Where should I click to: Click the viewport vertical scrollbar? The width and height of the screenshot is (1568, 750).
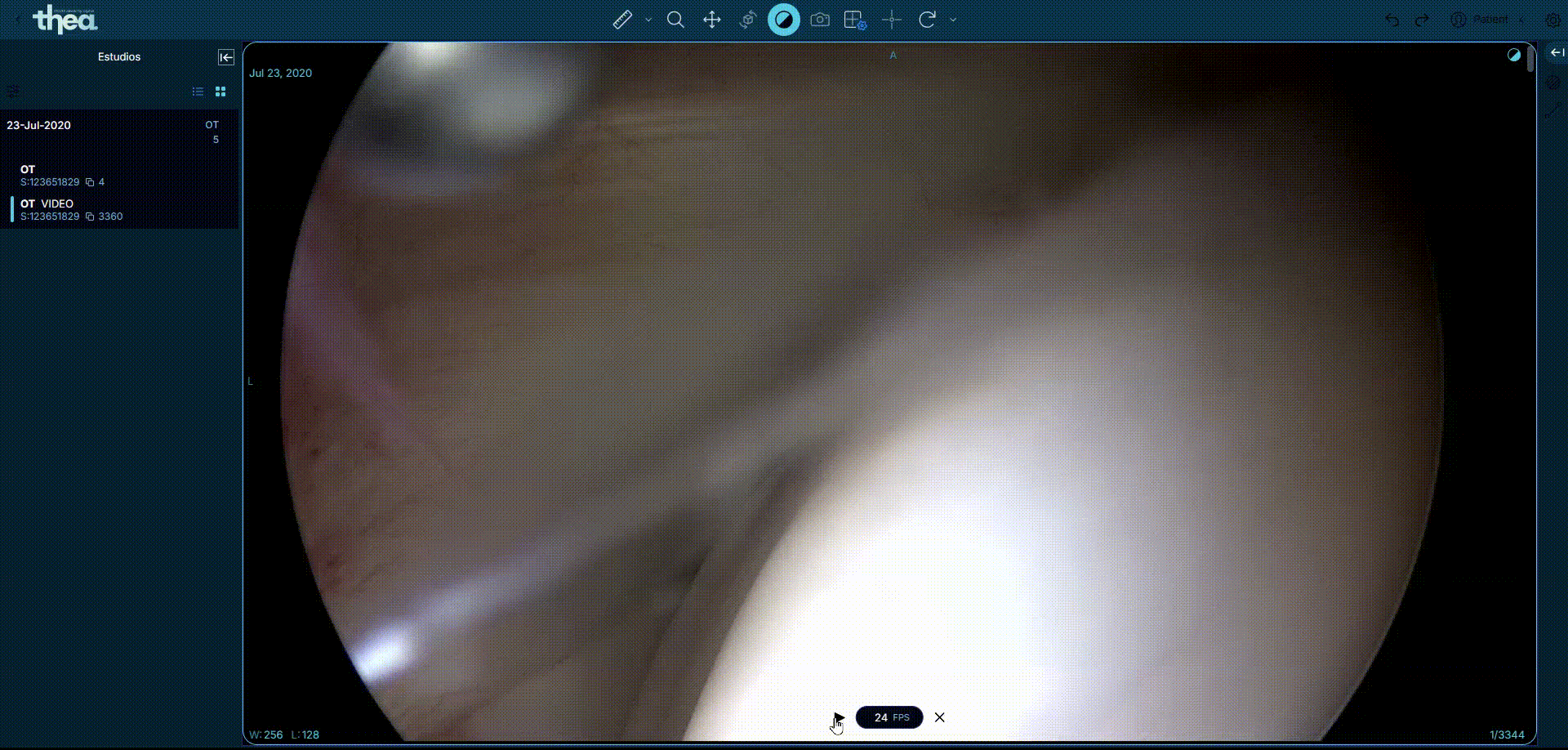coord(1530,59)
